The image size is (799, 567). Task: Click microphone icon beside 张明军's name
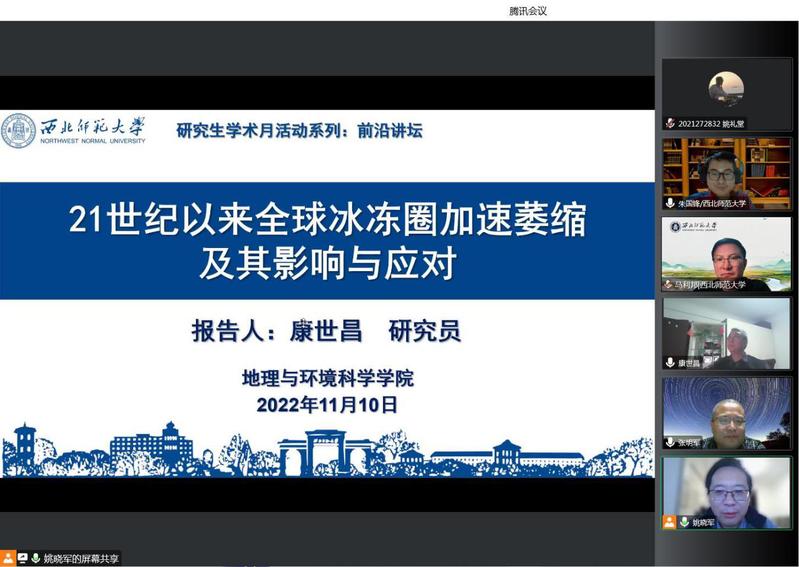pyautogui.click(x=670, y=442)
